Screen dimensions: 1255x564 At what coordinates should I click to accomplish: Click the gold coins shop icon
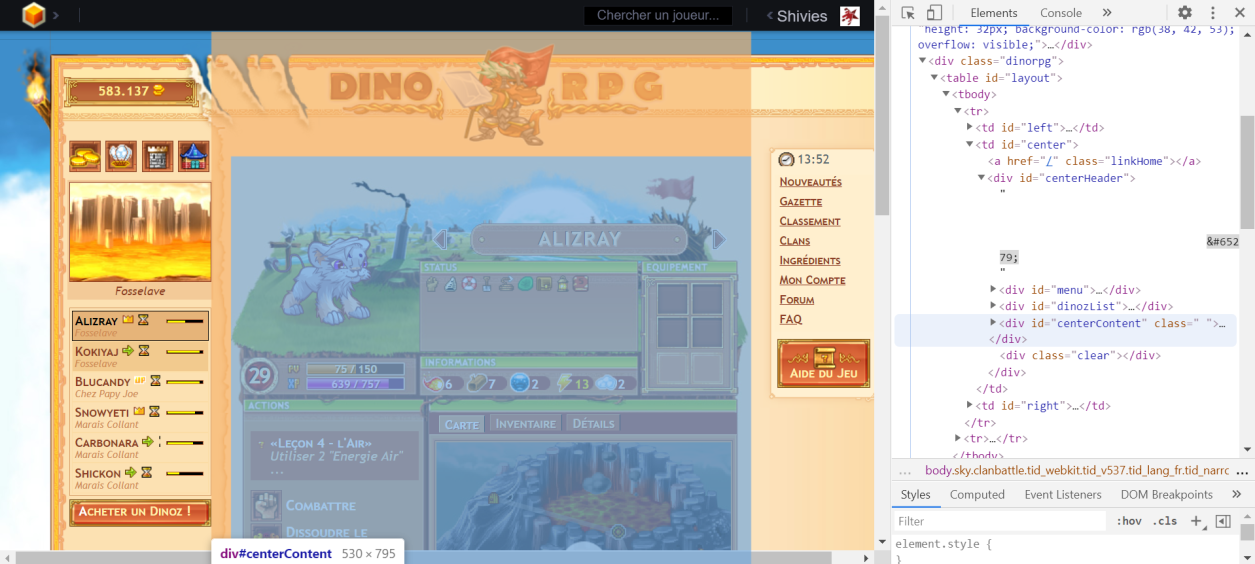[85, 156]
